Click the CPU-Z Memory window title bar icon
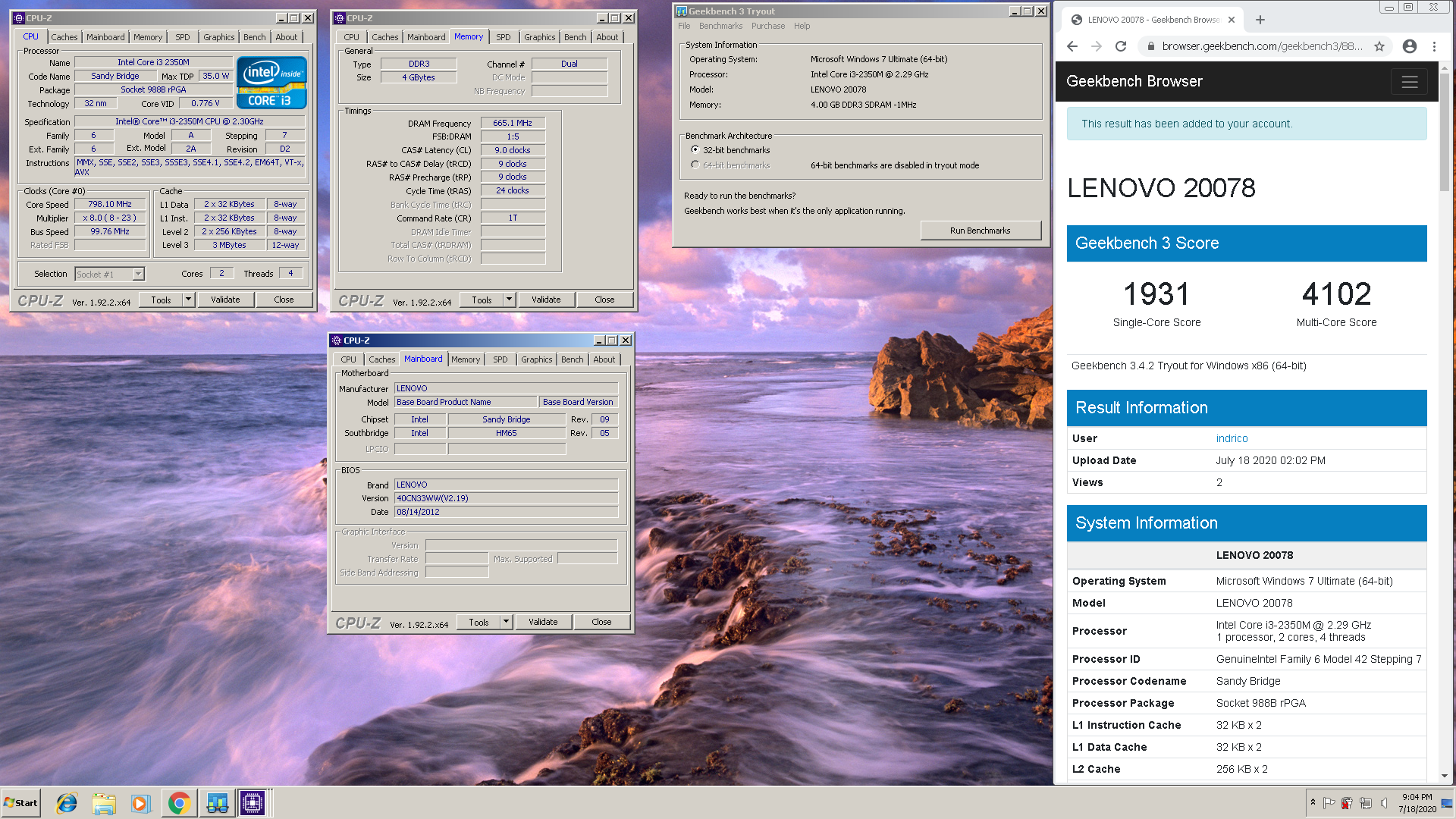This screenshot has width=1456, height=819. tap(340, 18)
